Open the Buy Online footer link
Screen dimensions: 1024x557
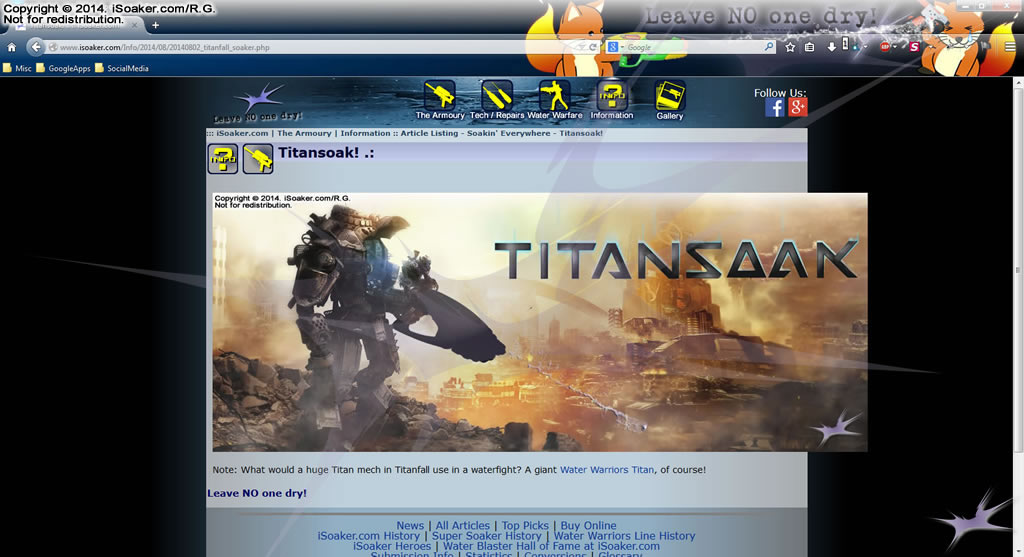tap(588, 525)
